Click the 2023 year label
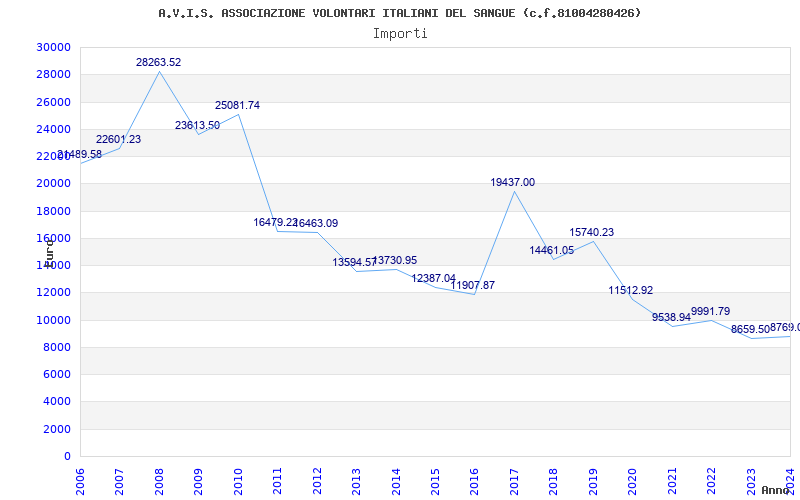The image size is (800, 500). pyautogui.click(x=751, y=481)
